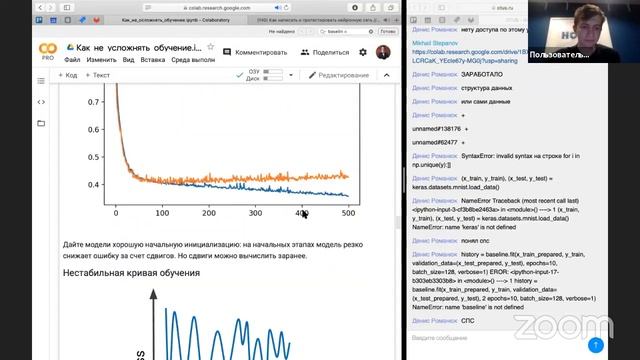
Task: Send the chat message with blue arrow button
Action: click(x=596, y=345)
